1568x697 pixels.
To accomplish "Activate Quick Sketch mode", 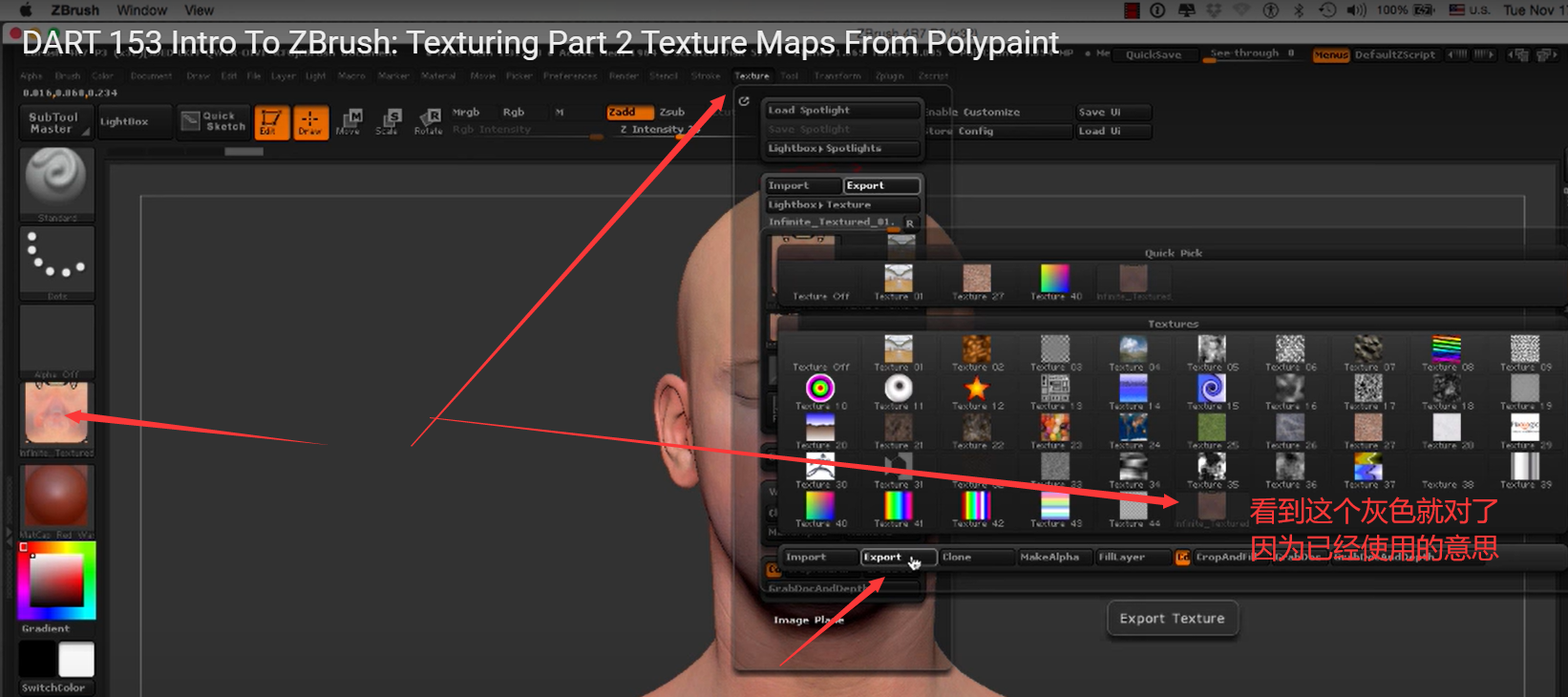I will [215, 121].
